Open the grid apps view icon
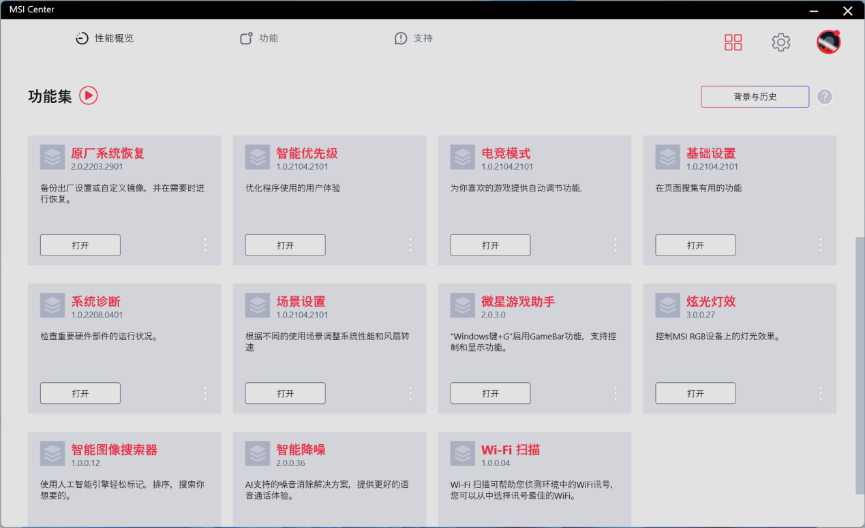The image size is (865, 528). (x=734, y=42)
